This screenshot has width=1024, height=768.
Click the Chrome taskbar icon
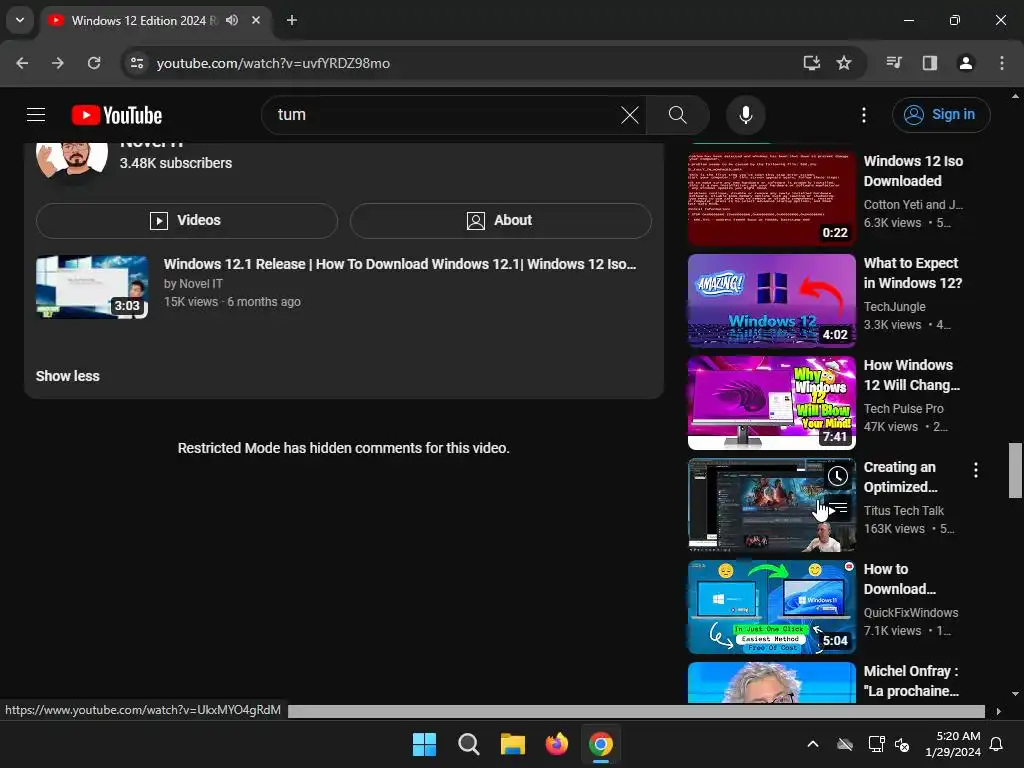pyautogui.click(x=601, y=744)
